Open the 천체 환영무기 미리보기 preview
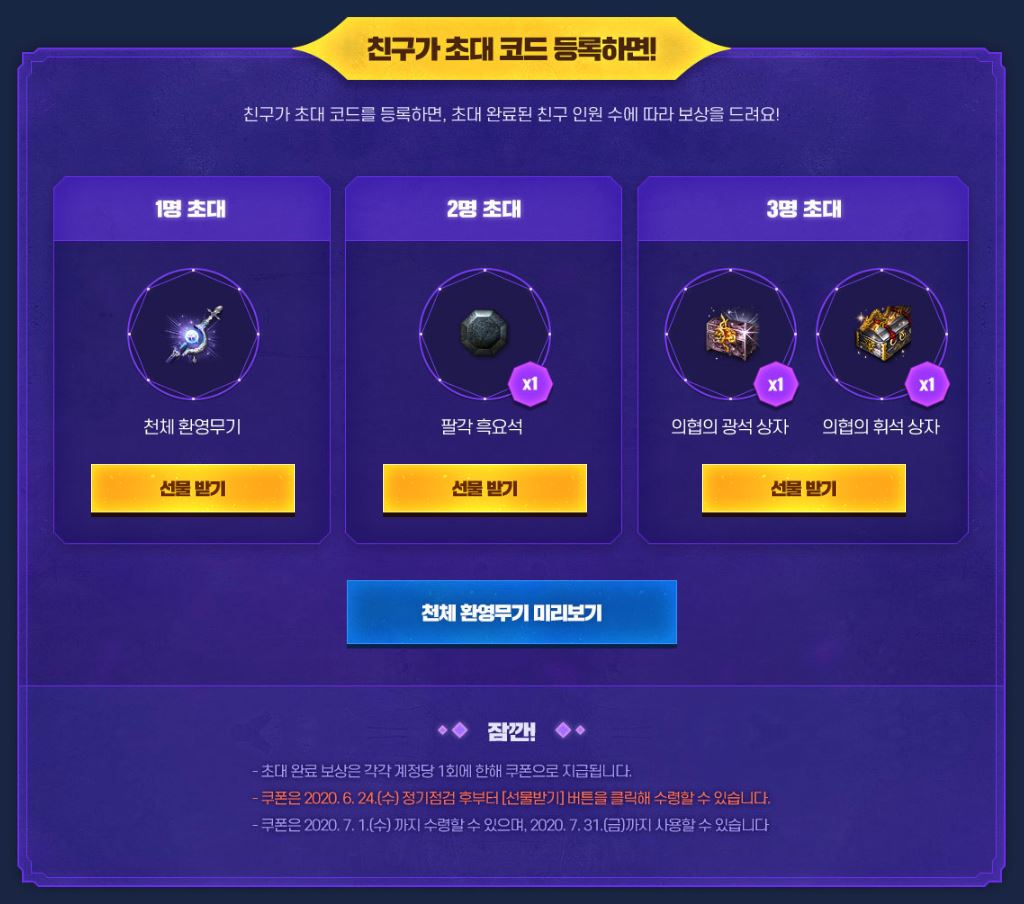The height and width of the screenshot is (904, 1024). pyautogui.click(x=511, y=612)
